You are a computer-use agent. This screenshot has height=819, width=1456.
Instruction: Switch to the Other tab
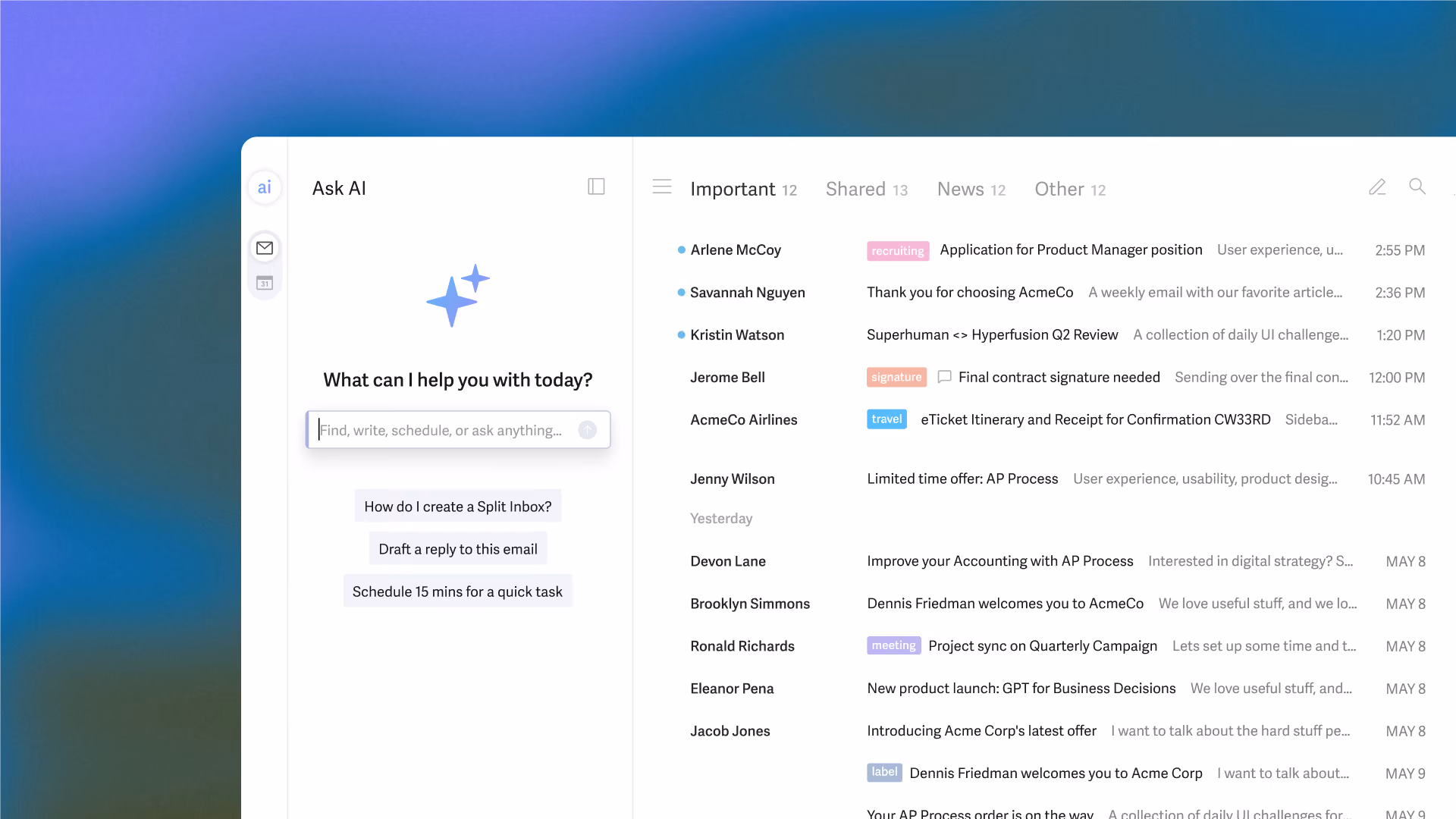click(1069, 189)
